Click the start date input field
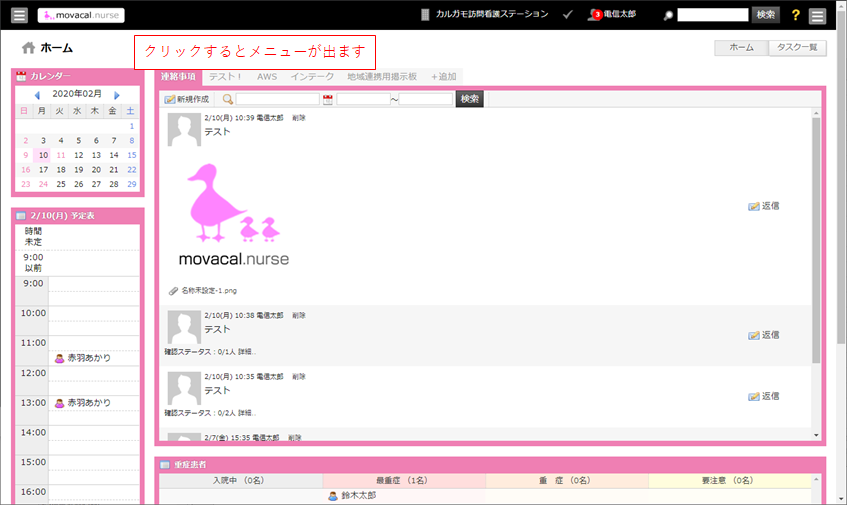Screen dimensions: 847x505 click(363, 99)
